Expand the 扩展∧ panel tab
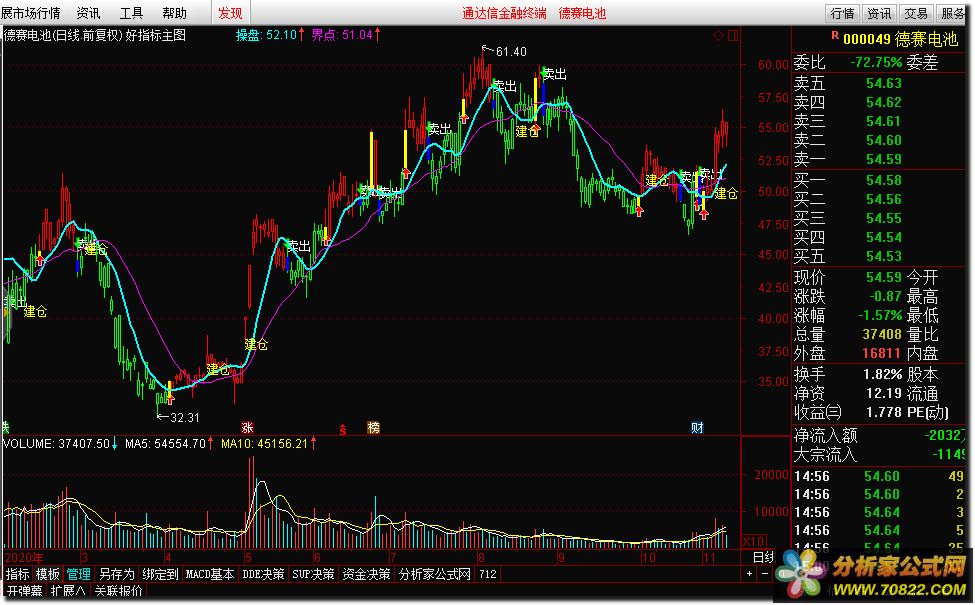The height and width of the screenshot is (605, 975). (x=68, y=590)
